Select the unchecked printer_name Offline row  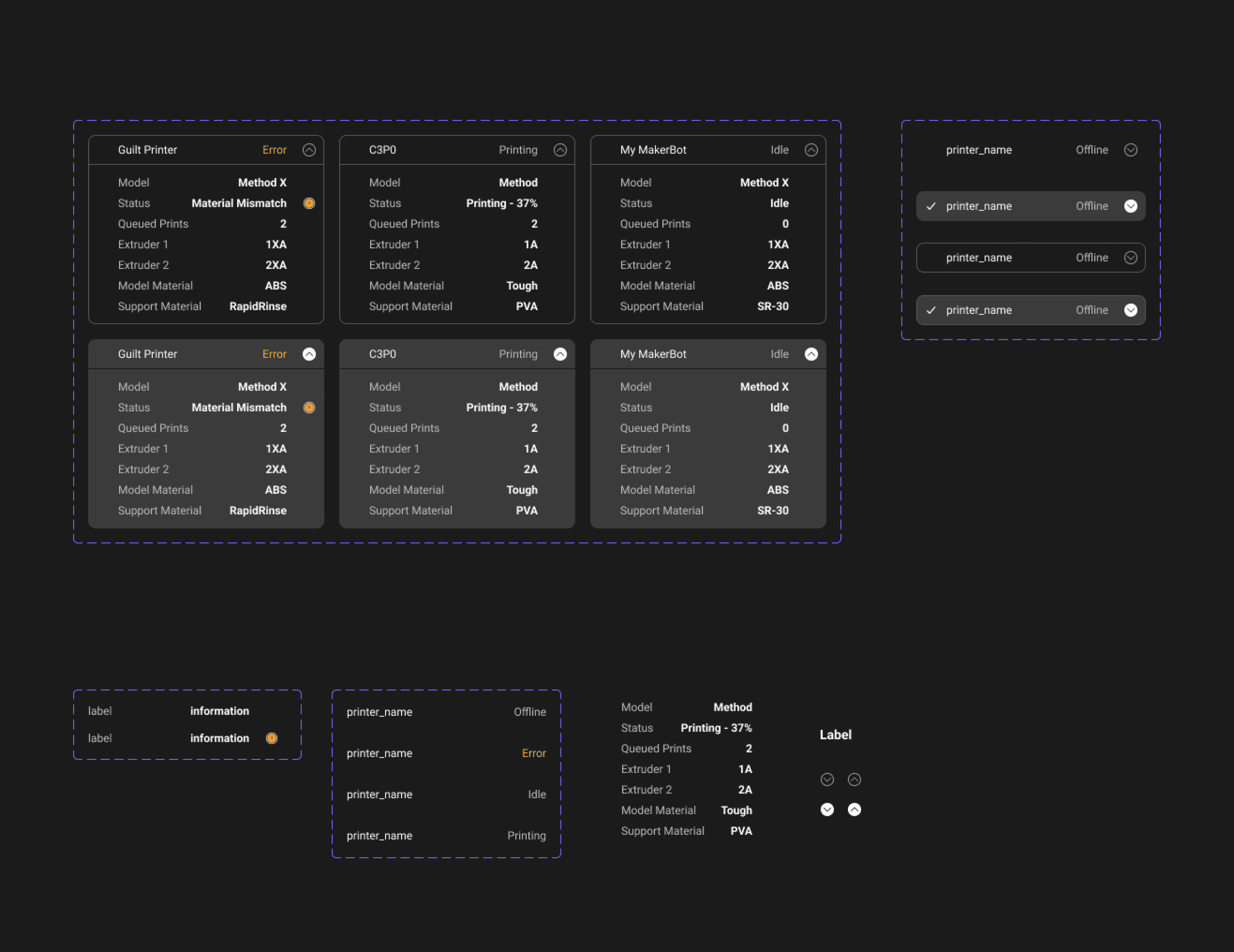pyautogui.click(x=1030, y=258)
